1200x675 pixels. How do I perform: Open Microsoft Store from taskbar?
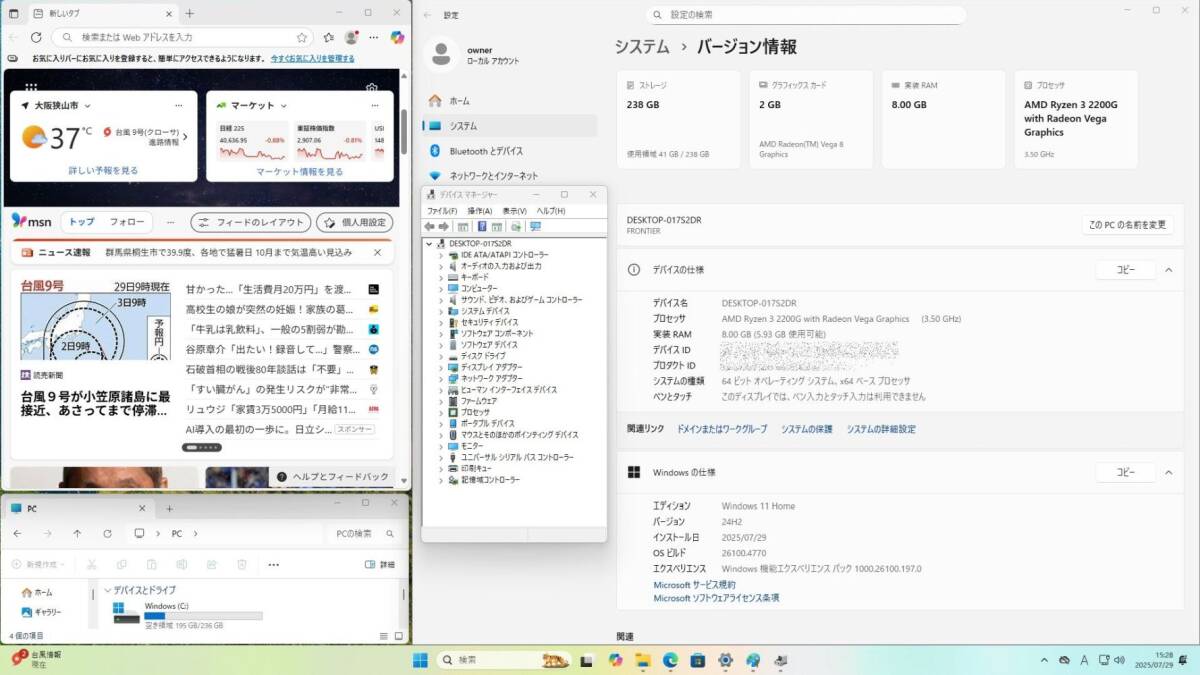tap(697, 660)
